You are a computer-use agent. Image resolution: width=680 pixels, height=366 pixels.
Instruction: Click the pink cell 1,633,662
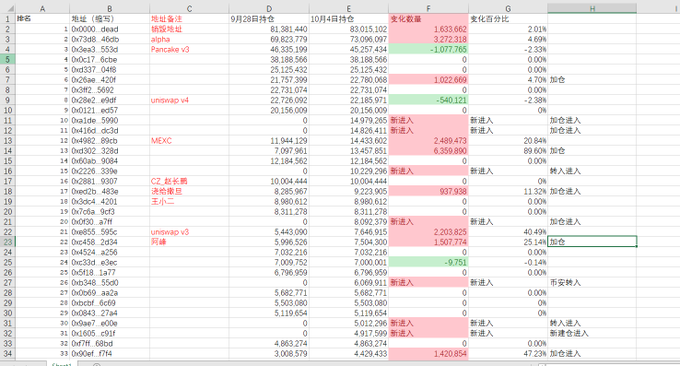pos(428,29)
